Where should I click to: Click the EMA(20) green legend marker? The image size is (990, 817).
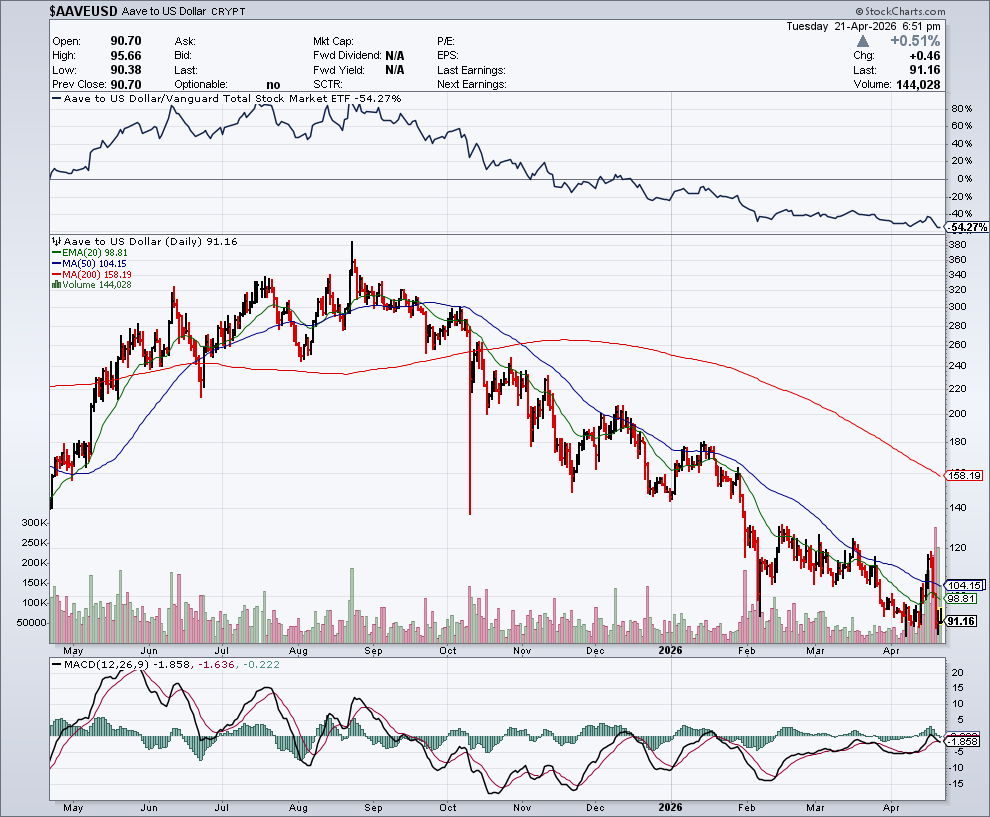[x=54, y=253]
